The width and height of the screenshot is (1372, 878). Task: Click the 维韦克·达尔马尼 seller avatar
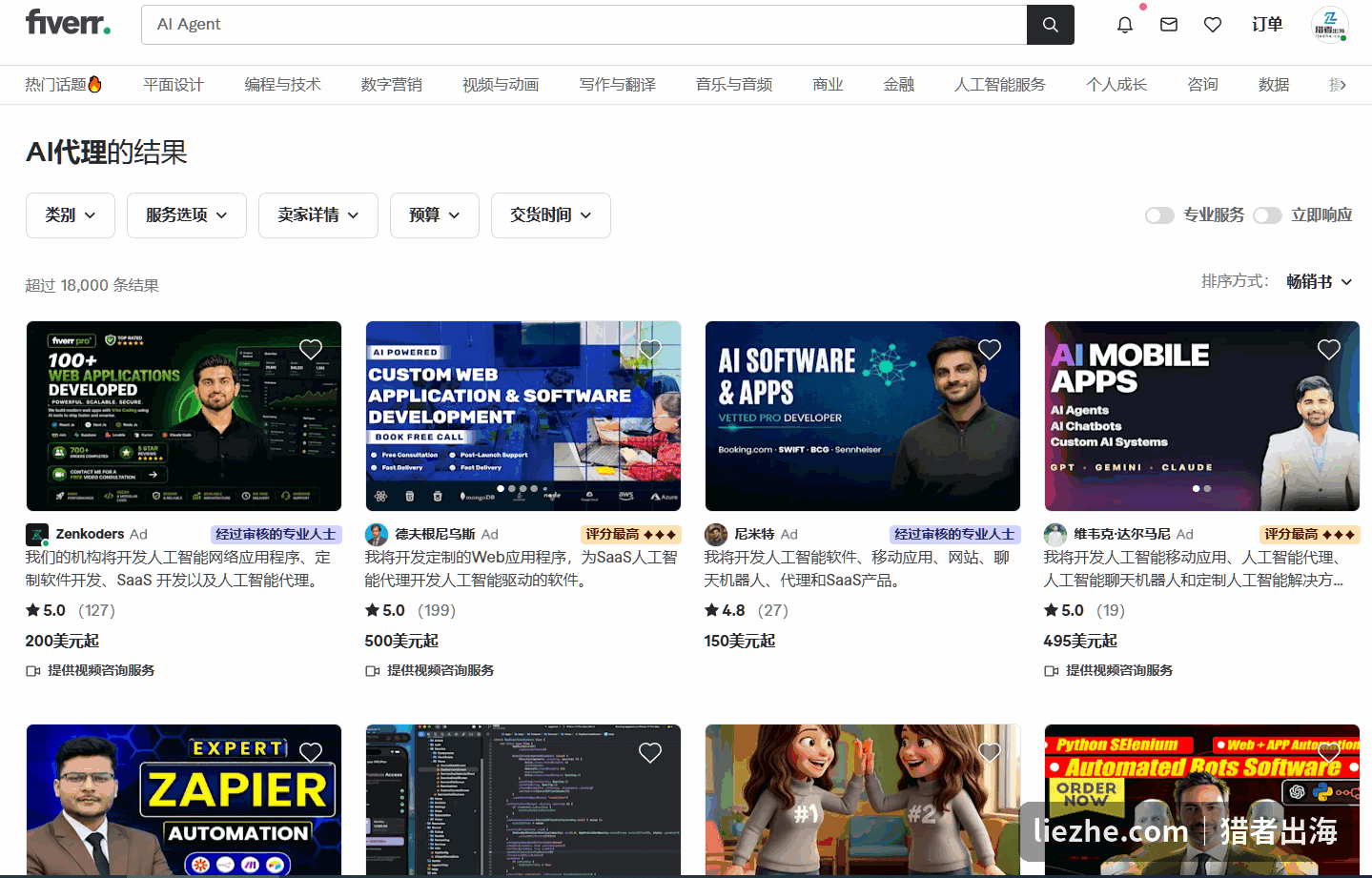(x=1055, y=535)
